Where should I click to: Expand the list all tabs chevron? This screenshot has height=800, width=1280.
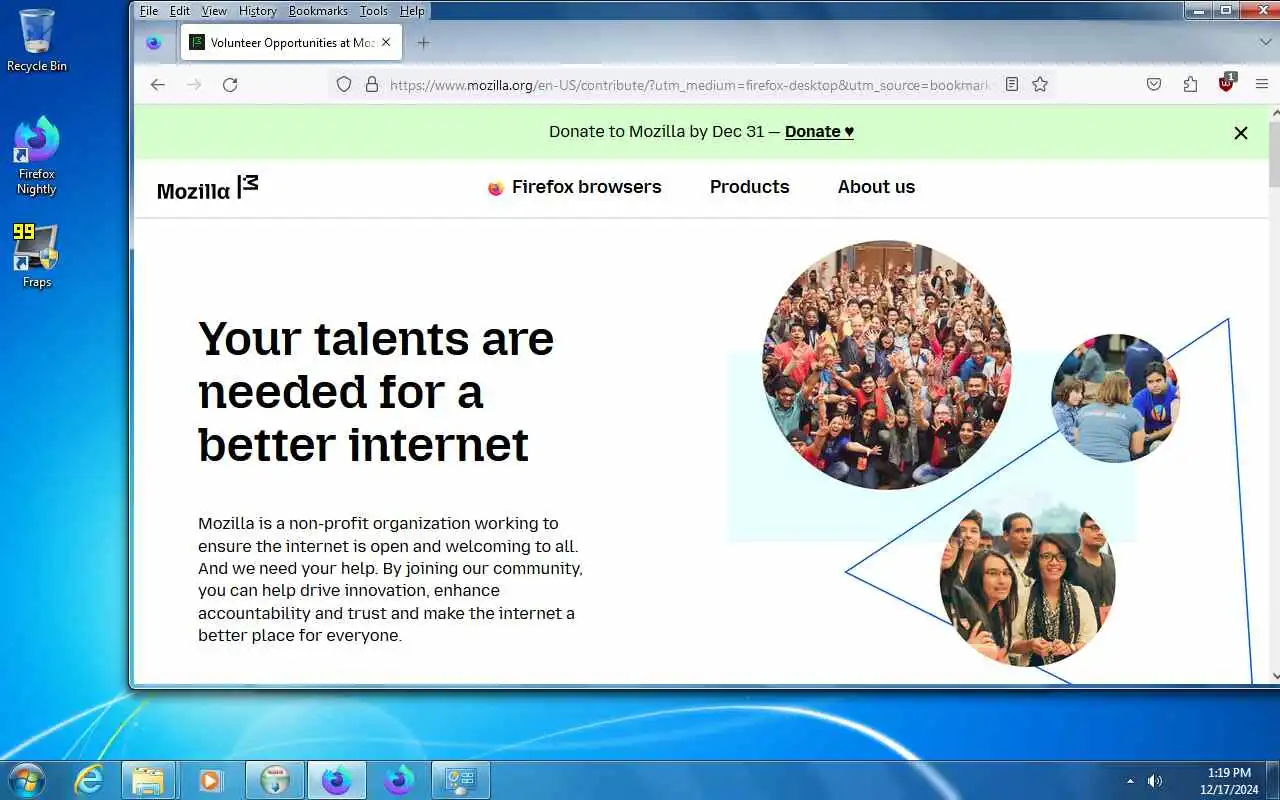1265,43
